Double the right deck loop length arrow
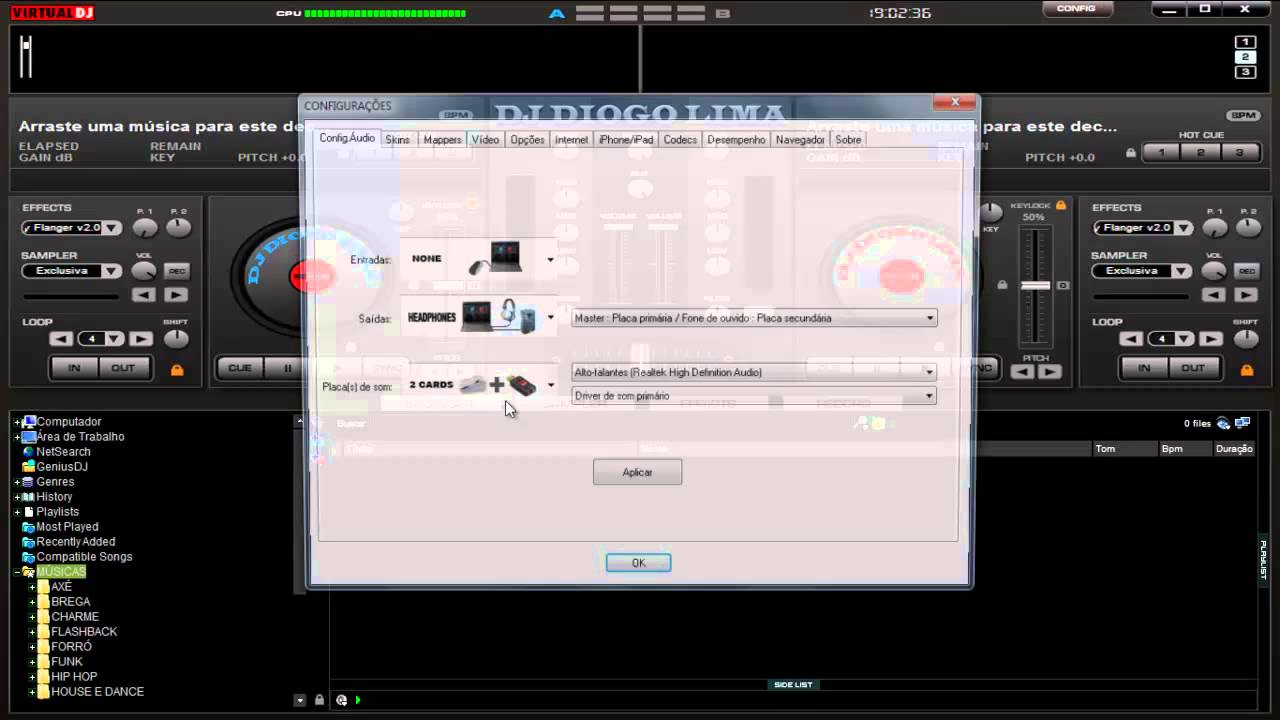 pos(1211,339)
